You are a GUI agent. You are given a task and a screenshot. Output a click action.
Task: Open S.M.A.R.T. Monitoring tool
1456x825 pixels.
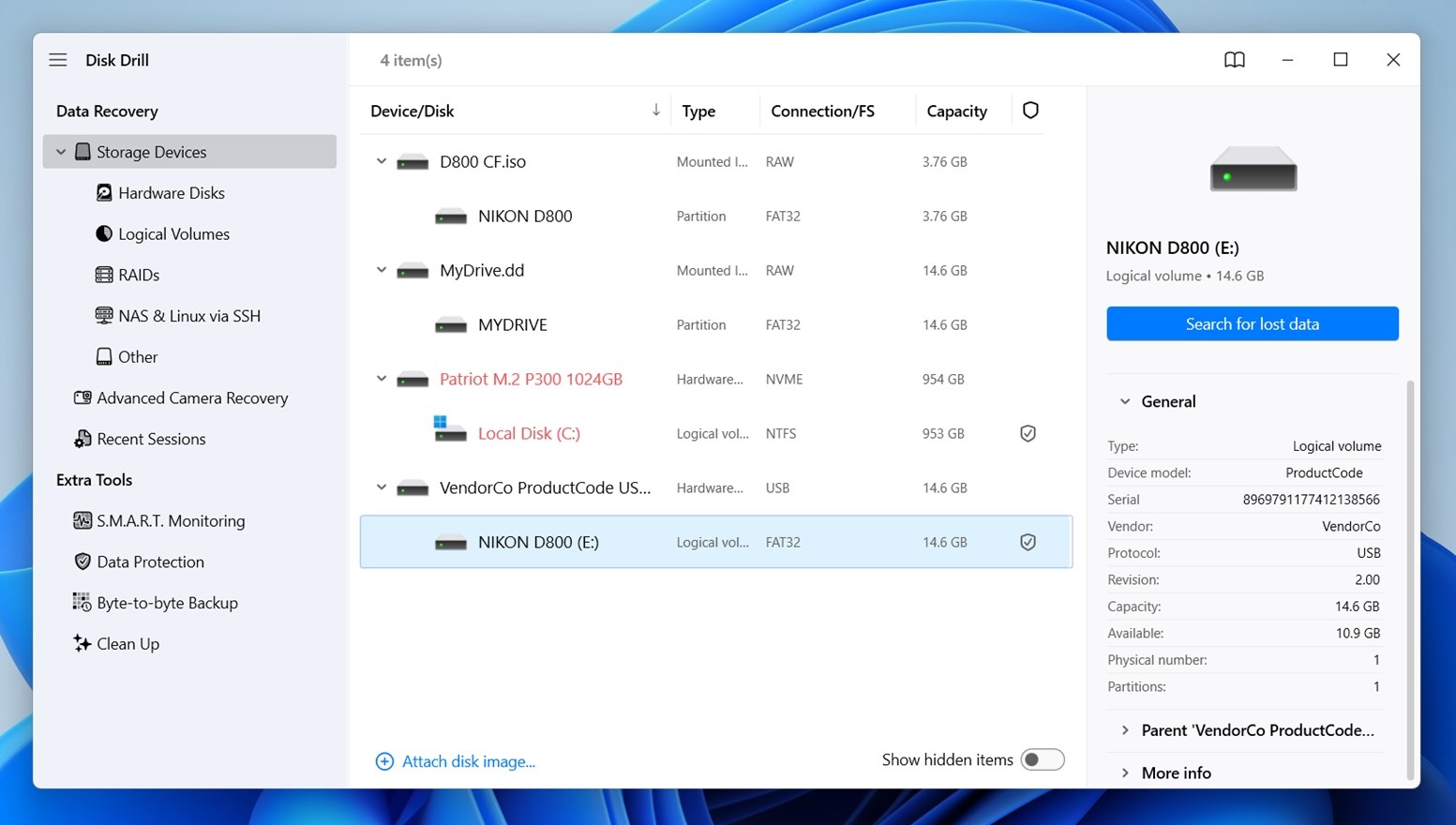pyautogui.click(x=171, y=520)
